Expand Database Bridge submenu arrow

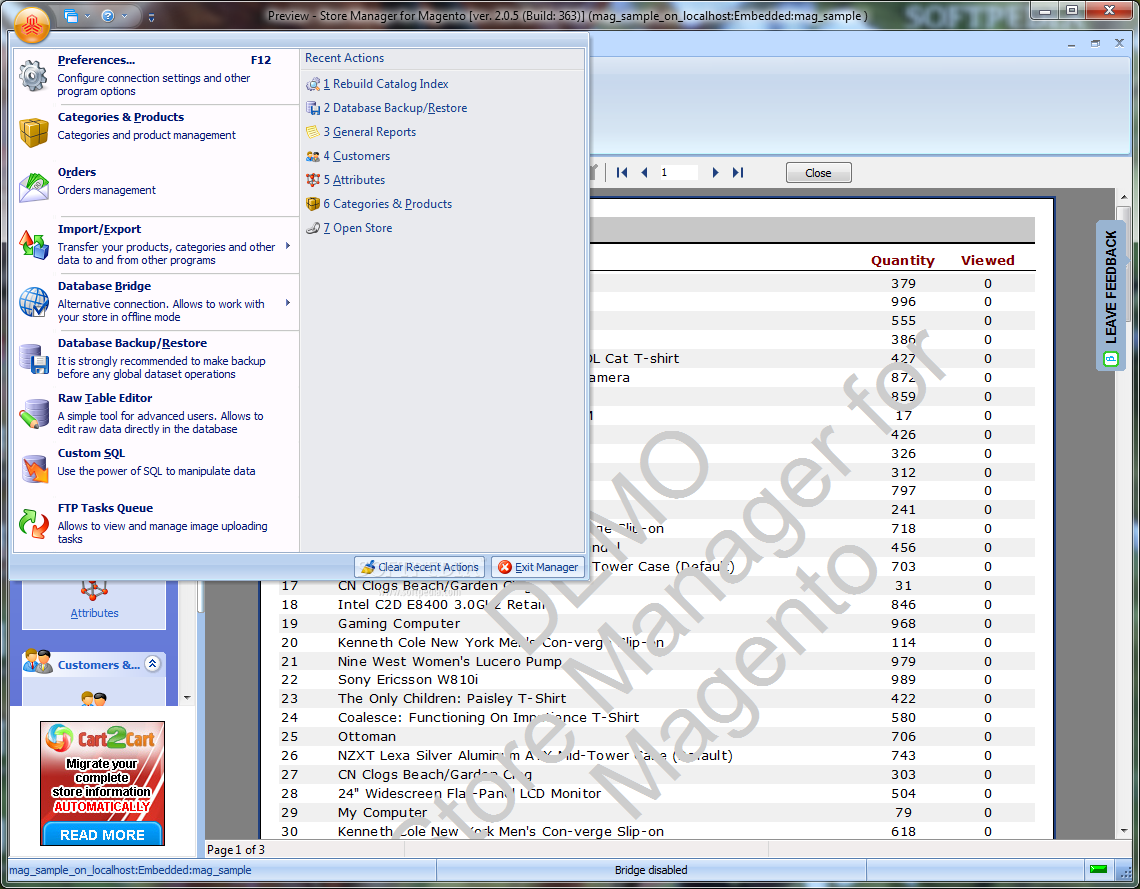click(x=288, y=302)
